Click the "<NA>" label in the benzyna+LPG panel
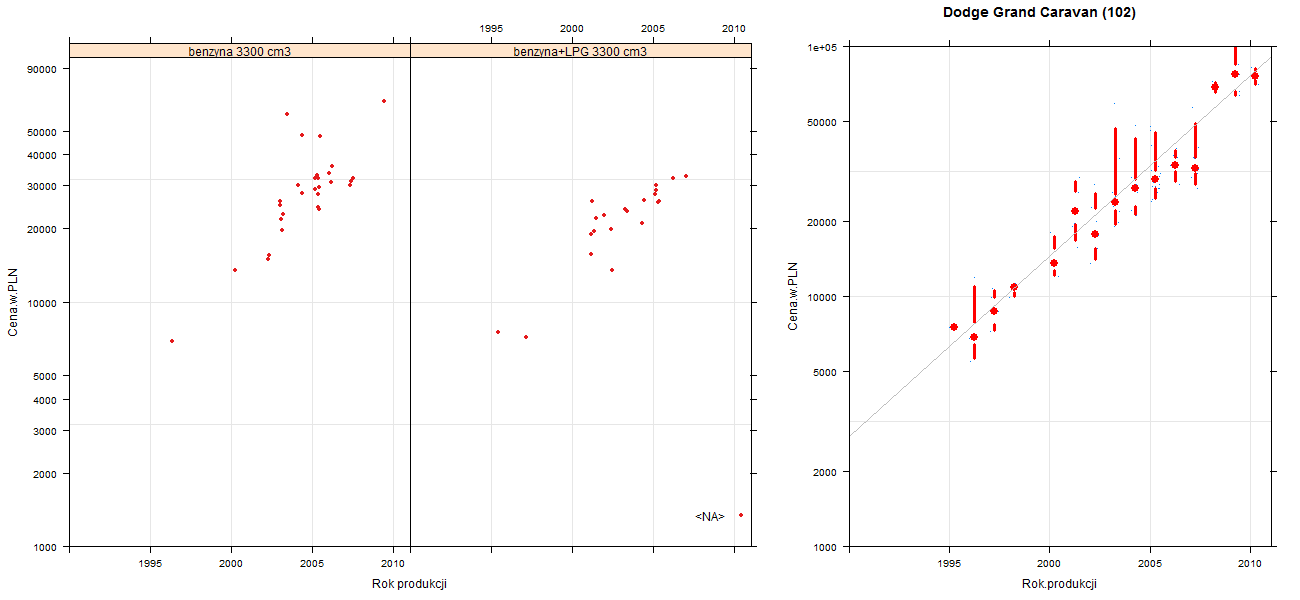The height and width of the screenshot is (600, 1300). pyautogui.click(x=710, y=516)
